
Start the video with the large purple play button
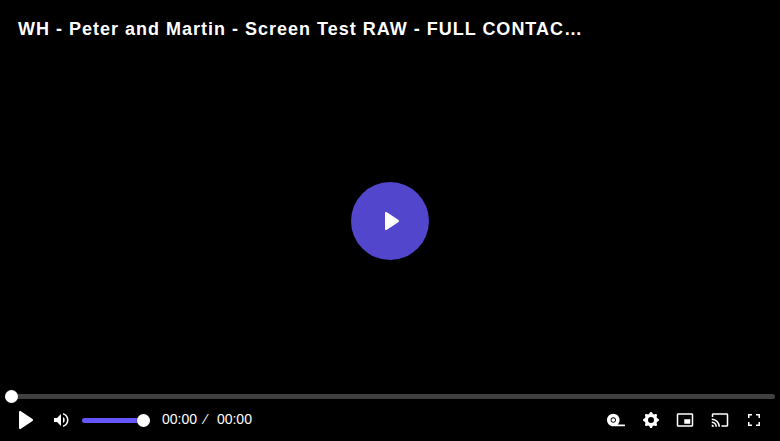(390, 221)
